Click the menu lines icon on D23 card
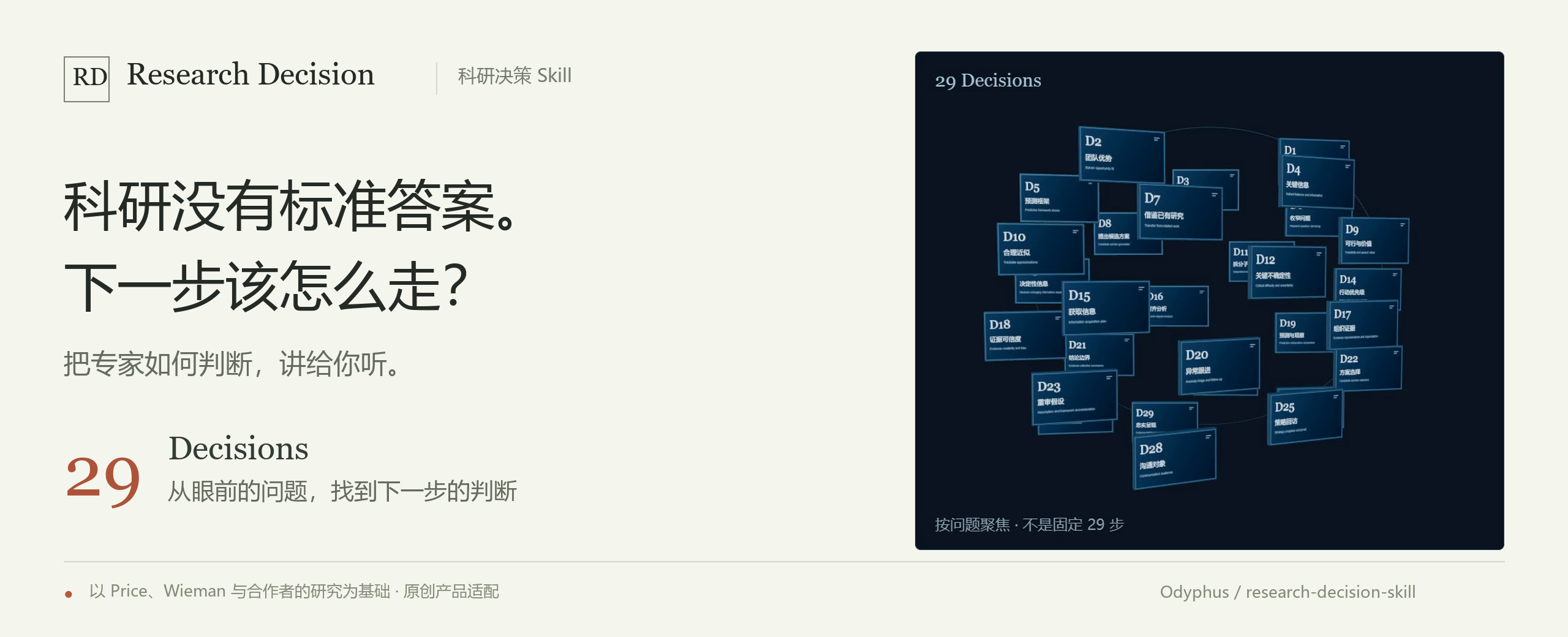The image size is (1568, 637). point(1109,377)
